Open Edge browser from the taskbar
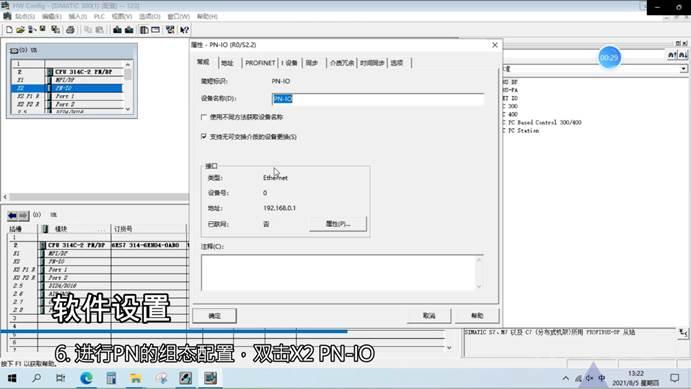The height and width of the screenshot is (389, 691). coord(86,378)
